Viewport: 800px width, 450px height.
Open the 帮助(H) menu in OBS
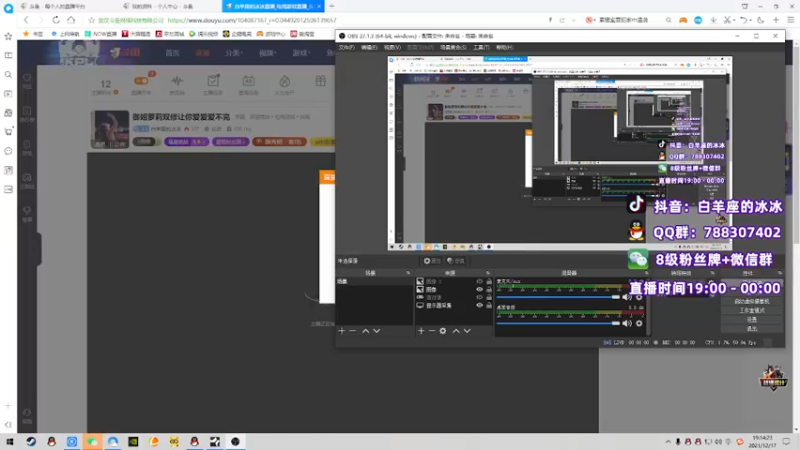pos(504,47)
